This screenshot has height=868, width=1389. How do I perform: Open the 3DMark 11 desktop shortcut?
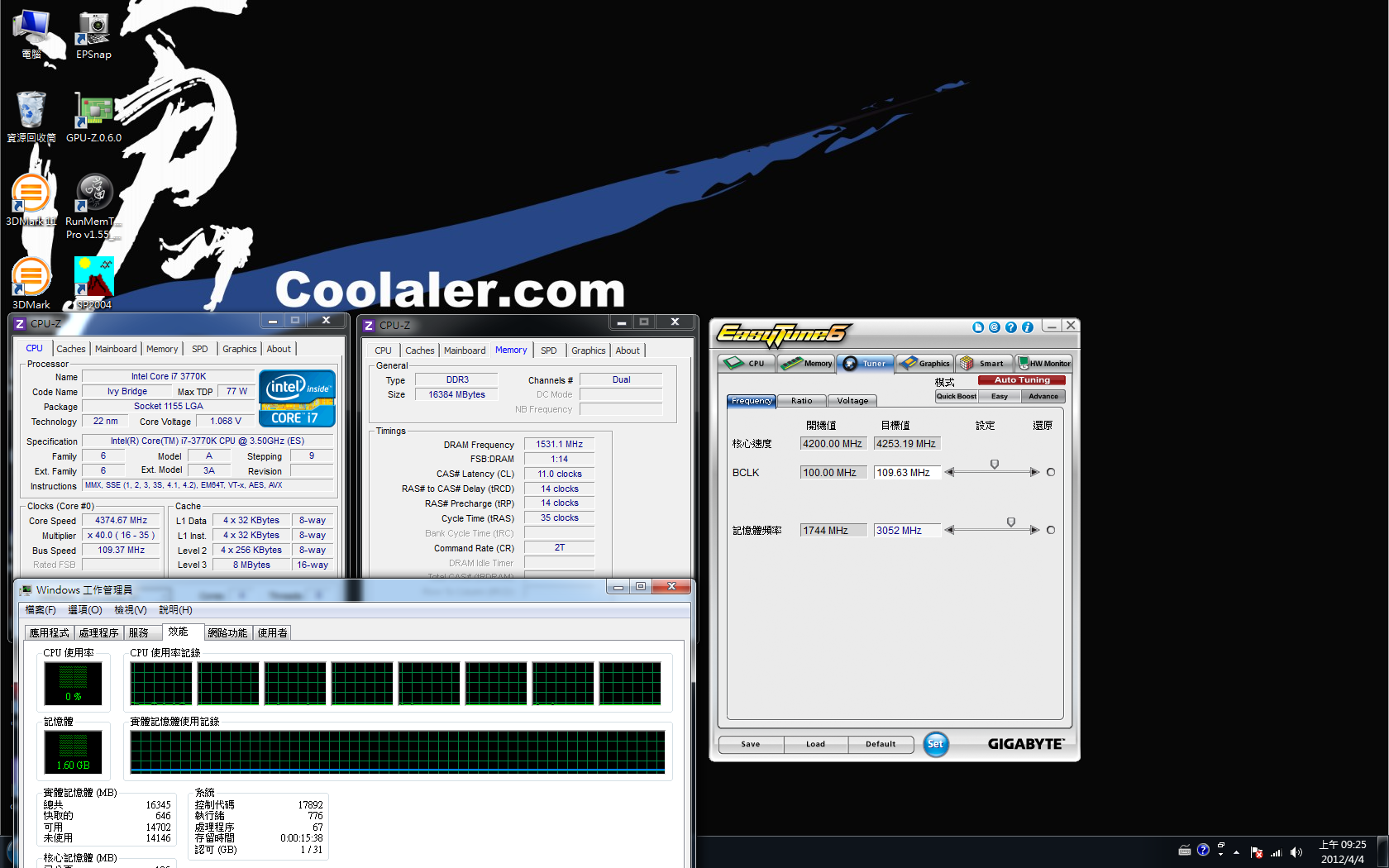(x=31, y=200)
